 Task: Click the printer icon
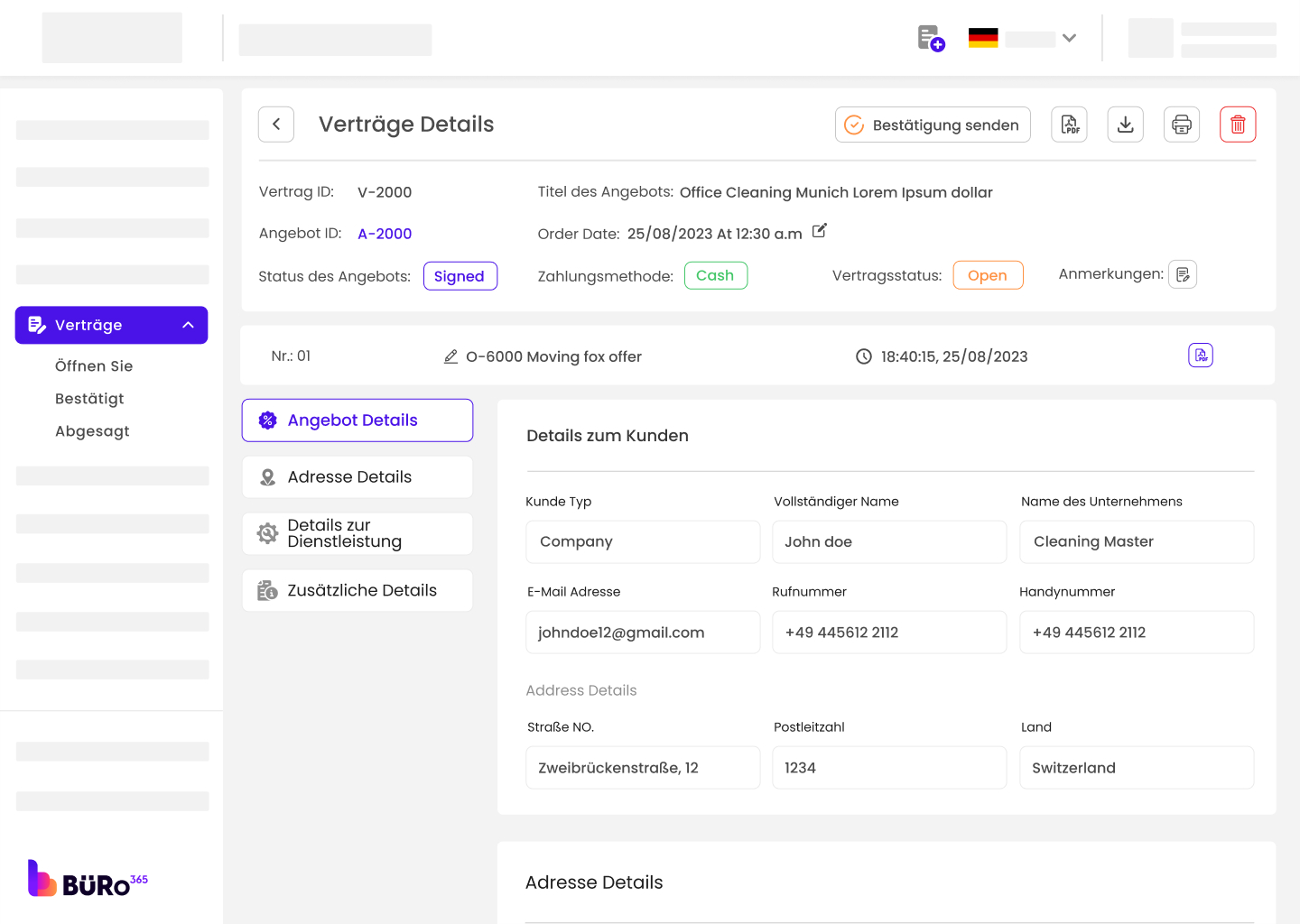click(1181, 125)
